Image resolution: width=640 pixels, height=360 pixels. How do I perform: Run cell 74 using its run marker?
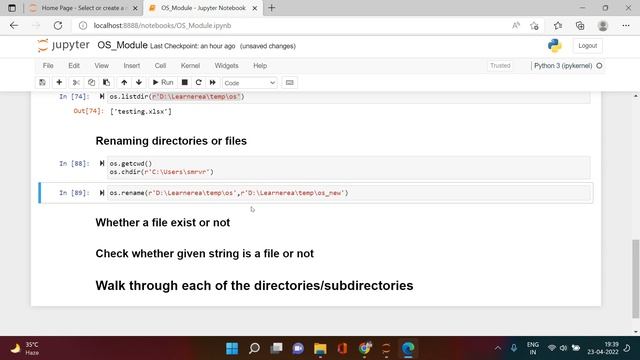pyautogui.click(x=102, y=96)
